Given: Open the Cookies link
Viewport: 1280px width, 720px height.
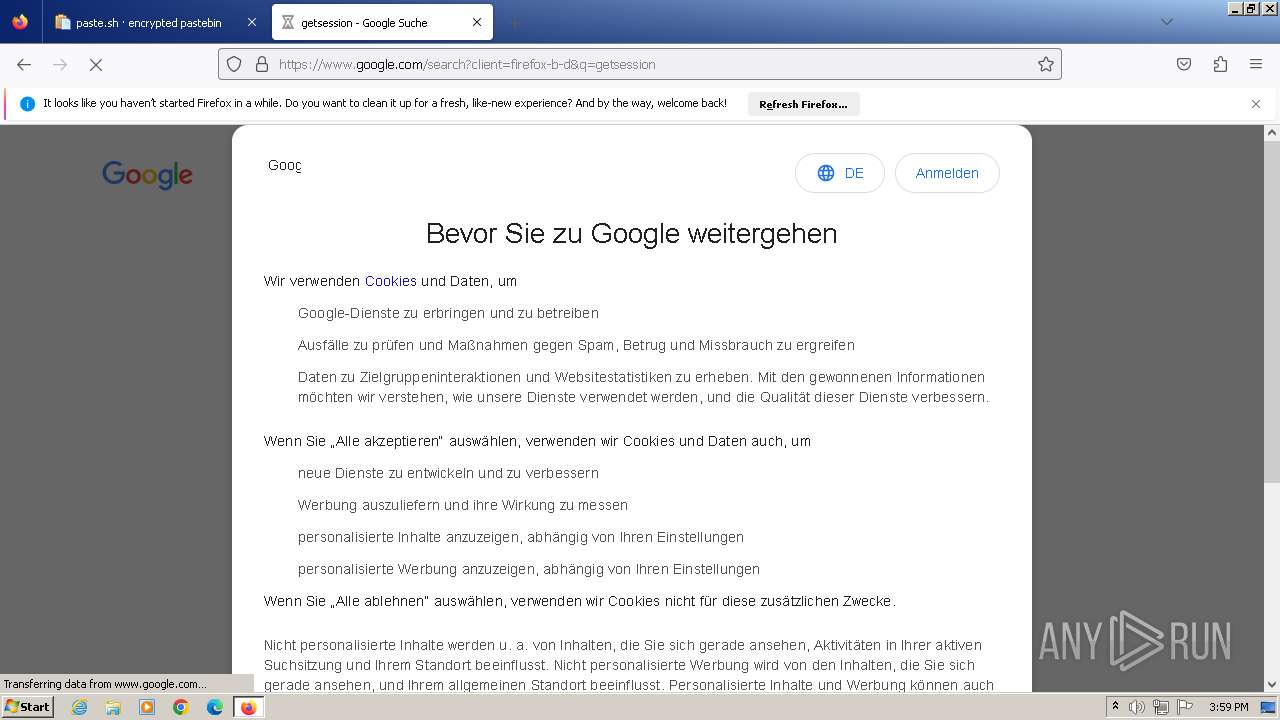Looking at the screenshot, I should coord(390,281).
